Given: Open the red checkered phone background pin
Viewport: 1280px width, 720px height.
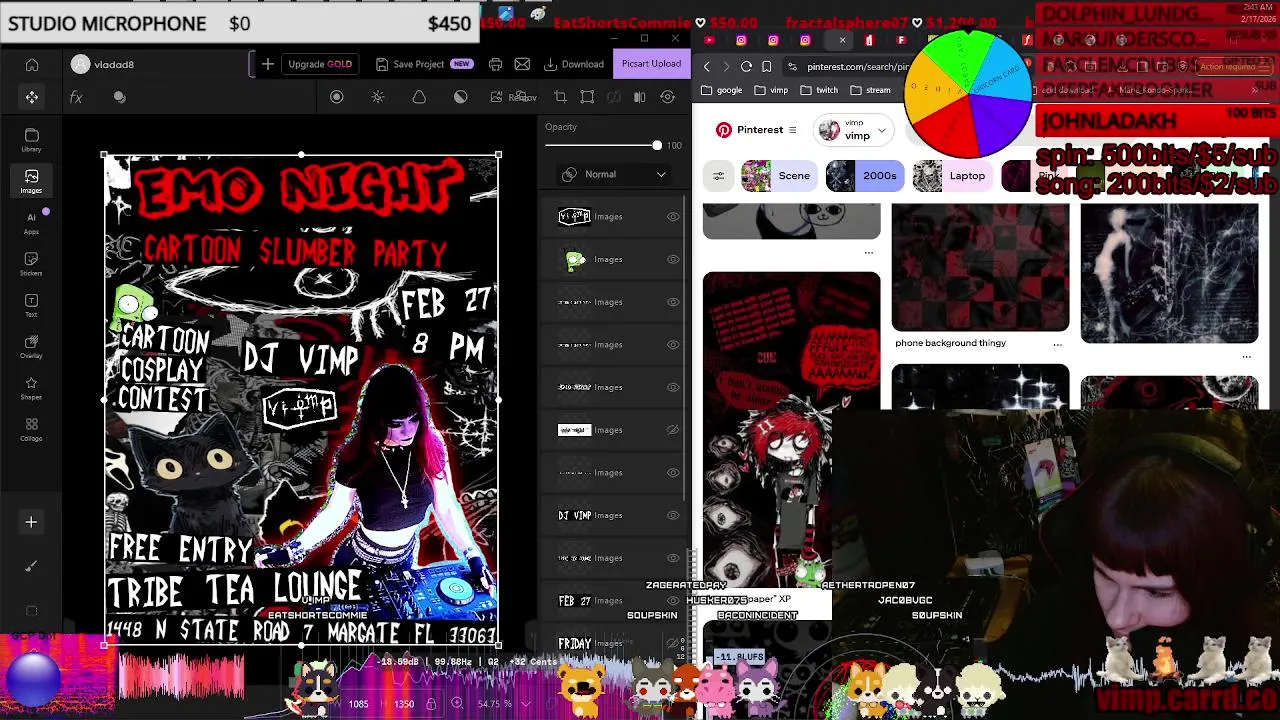Looking at the screenshot, I should [980, 267].
